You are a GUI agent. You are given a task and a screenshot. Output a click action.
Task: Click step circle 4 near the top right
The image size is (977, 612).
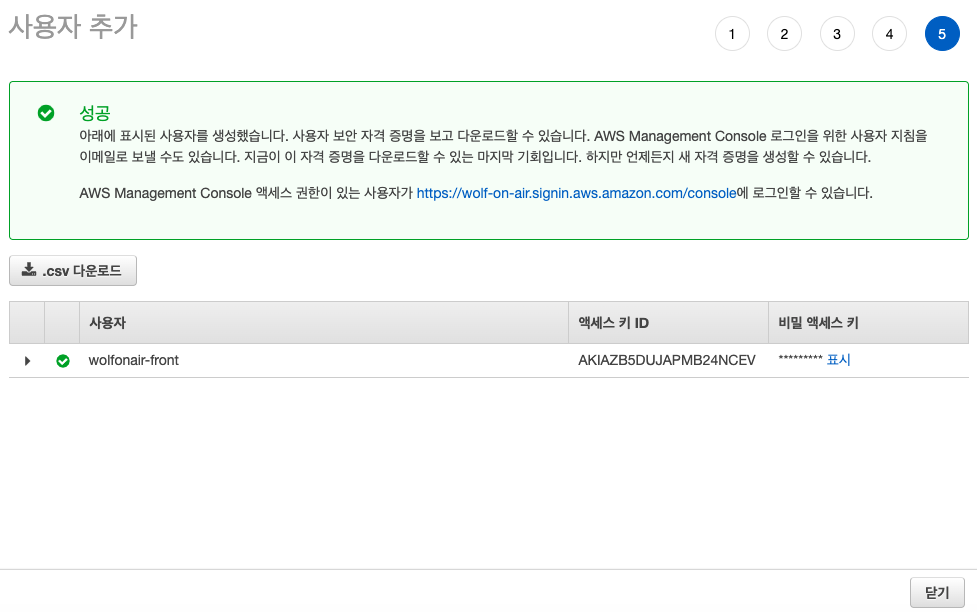pyautogui.click(x=889, y=33)
